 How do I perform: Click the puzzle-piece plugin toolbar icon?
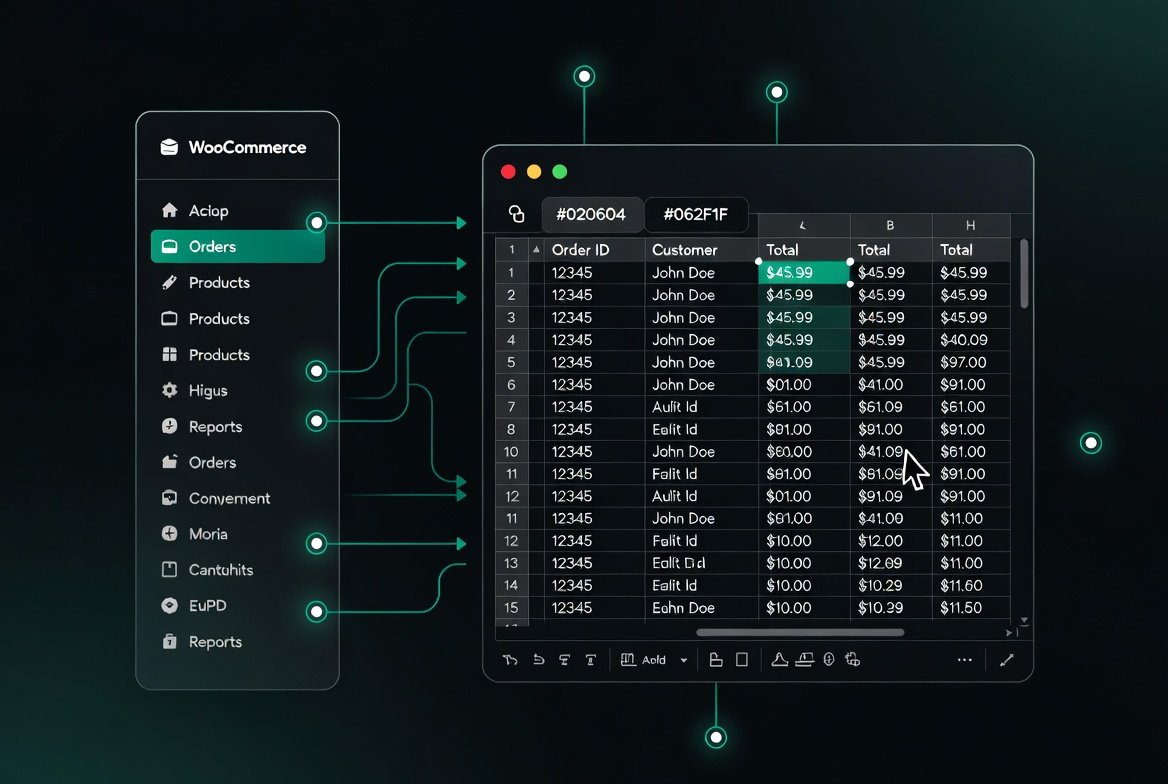coord(853,660)
